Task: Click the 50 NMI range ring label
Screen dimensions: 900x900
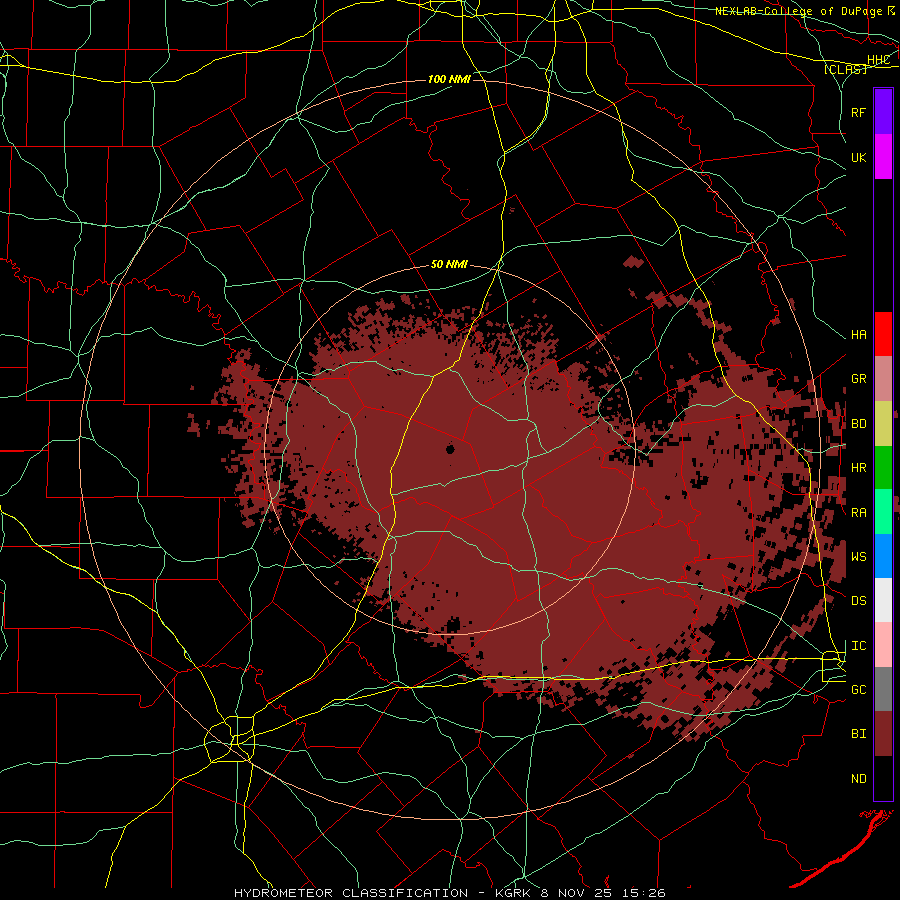Action: coord(449,264)
